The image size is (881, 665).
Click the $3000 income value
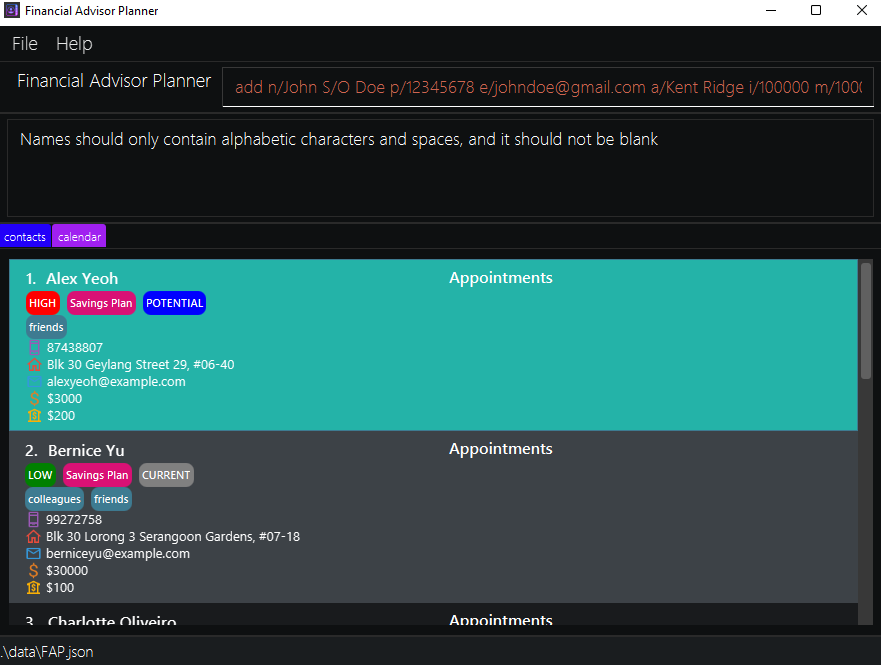pyautogui.click(x=65, y=399)
